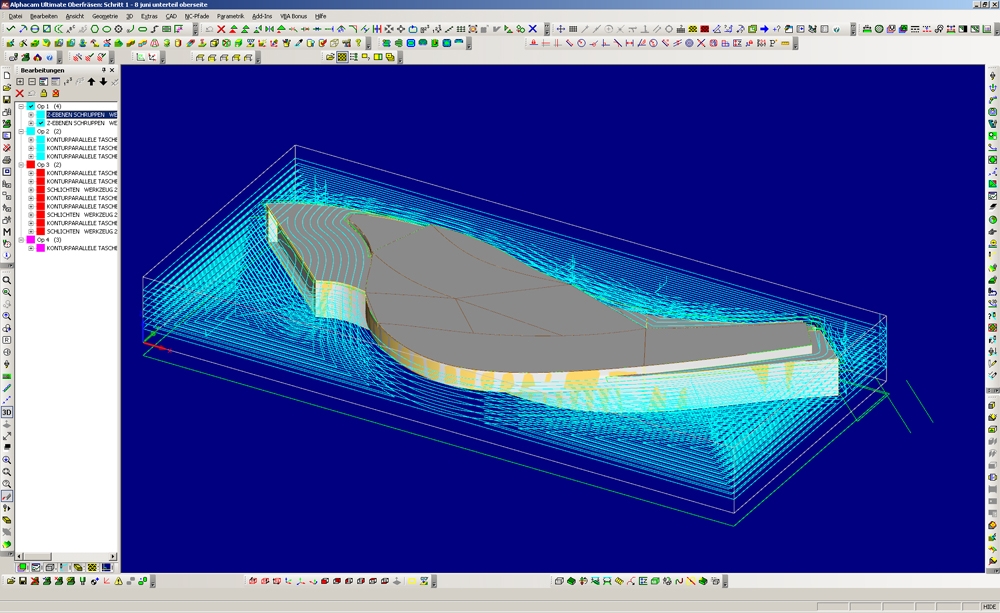Viewport: 1000px width, 613px height.
Task: Tick the box of the highlighted Z-EBENEN SCHRUPPEN row
Action: (x=41, y=115)
